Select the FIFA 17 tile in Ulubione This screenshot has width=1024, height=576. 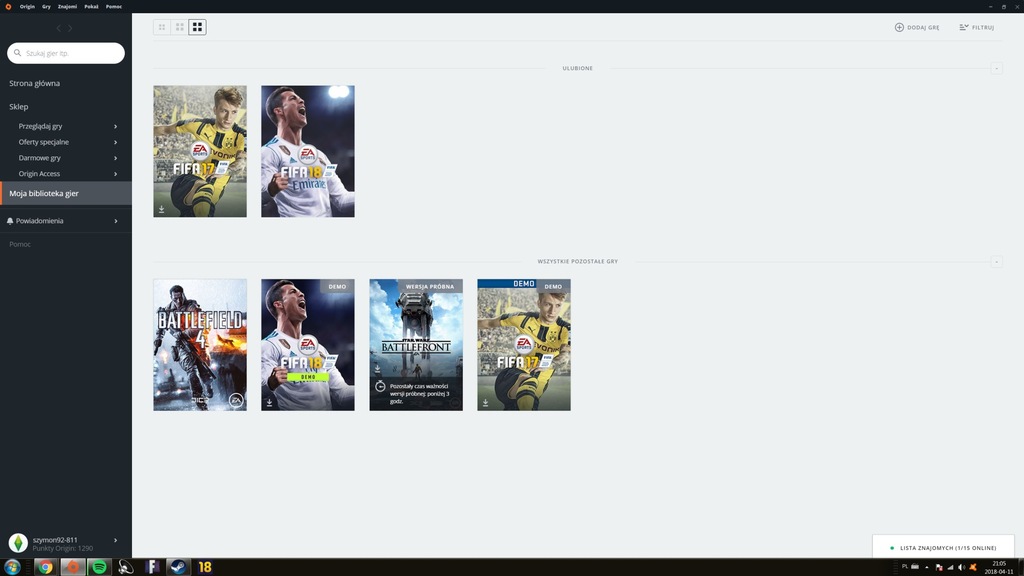200,152
